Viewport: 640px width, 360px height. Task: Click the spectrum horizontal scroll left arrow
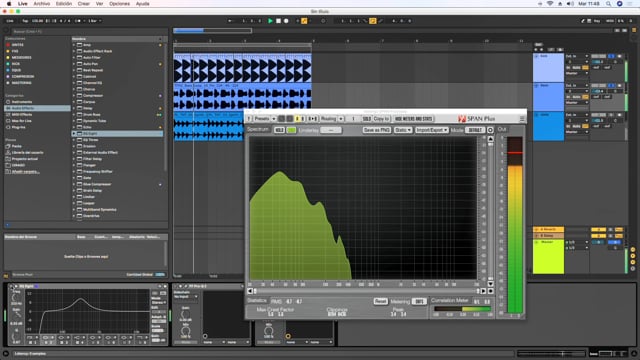[x=250, y=291]
